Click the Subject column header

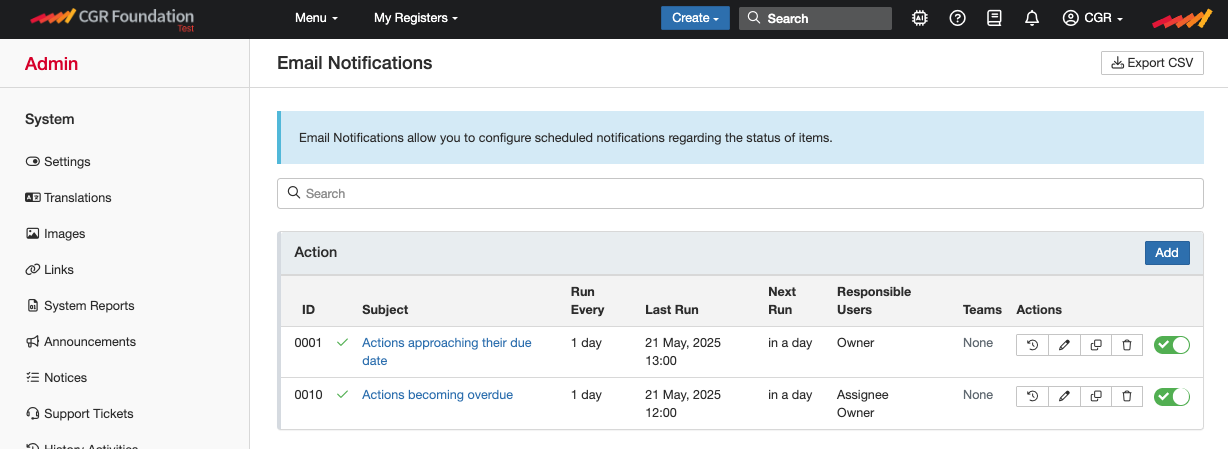click(x=385, y=310)
